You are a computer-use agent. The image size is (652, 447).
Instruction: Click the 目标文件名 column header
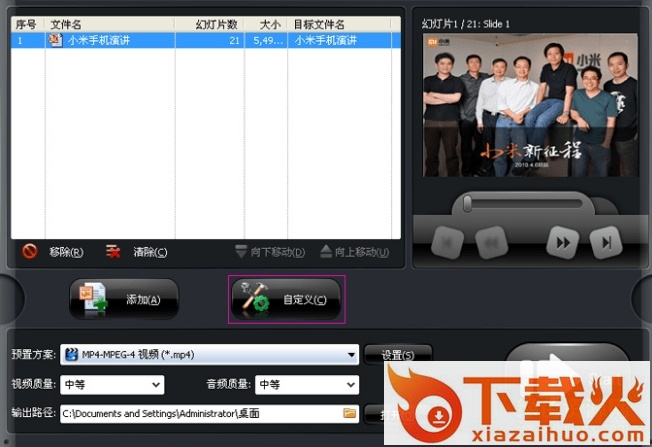pyautogui.click(x=340, y=24)
